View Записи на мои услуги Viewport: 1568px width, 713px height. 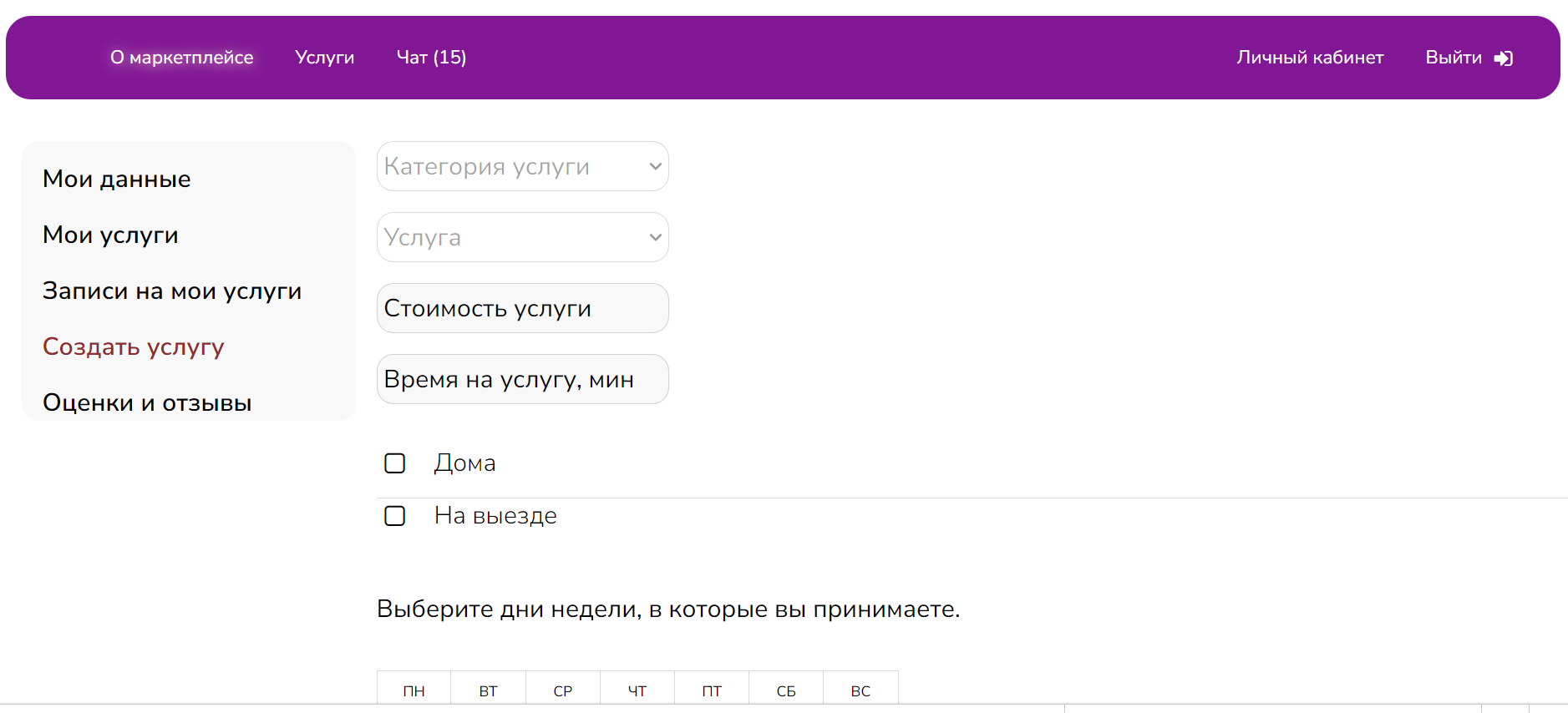click(172, 291)
